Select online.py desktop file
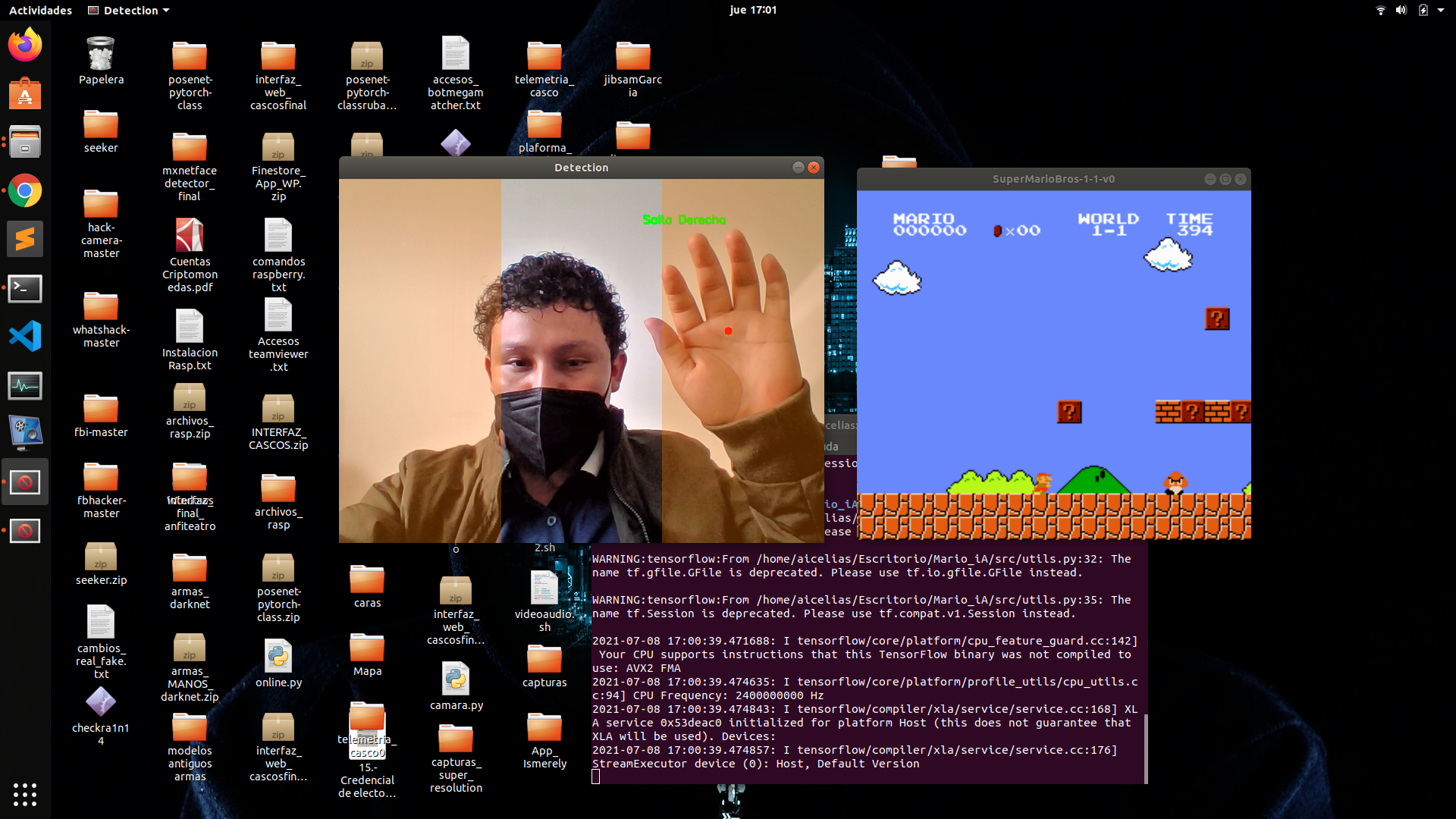Image resolution: width=1456 pixels, height=819 pixels. click(x=278, y=657)
